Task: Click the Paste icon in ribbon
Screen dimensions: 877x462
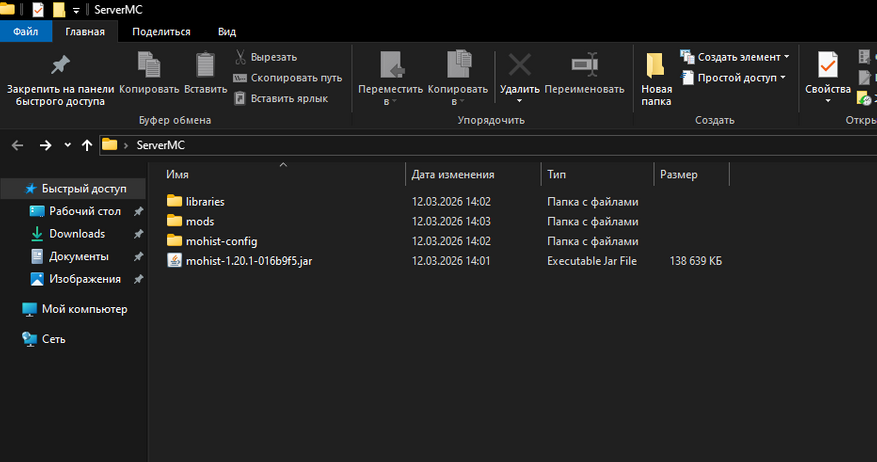Action: (205, 66)
